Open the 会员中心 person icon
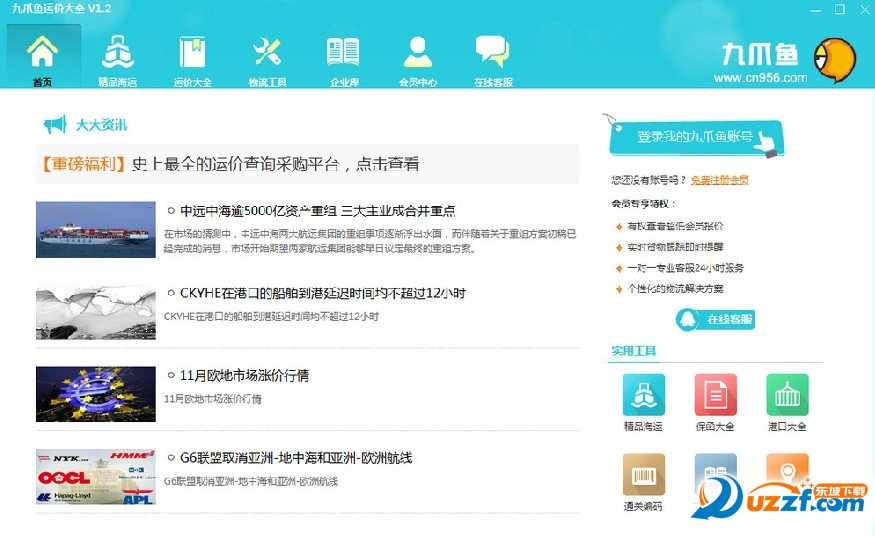Screen dimensions: 875x536 pos(417,52)
